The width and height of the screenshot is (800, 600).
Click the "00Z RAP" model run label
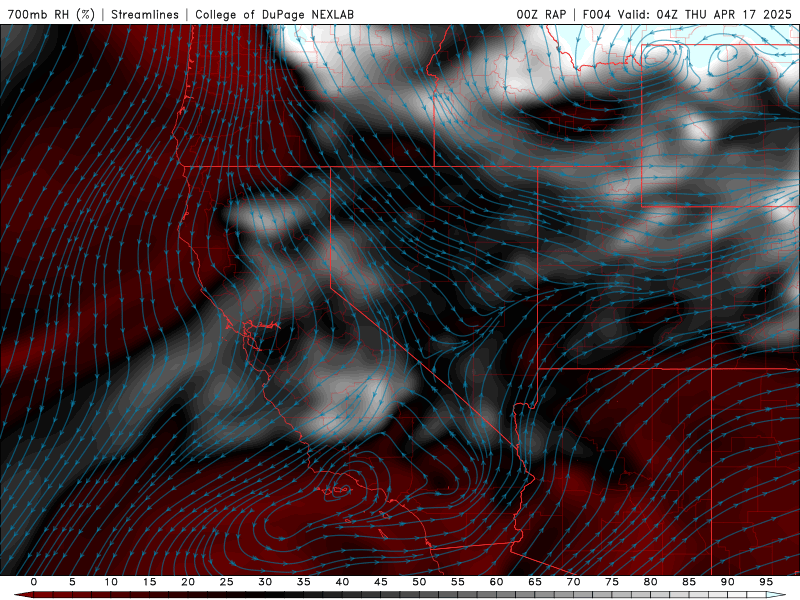pyautogui.click(x=541, y=14)
